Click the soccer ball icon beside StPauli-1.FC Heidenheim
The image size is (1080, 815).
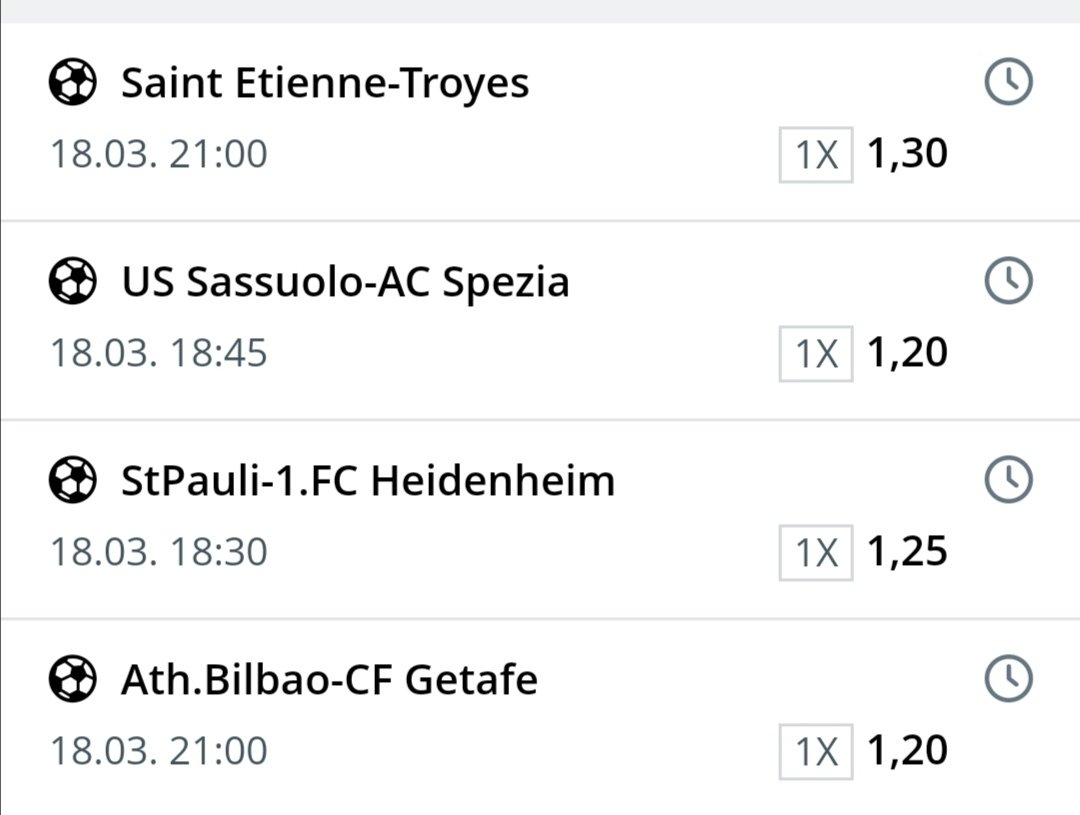tap(72, 481)
